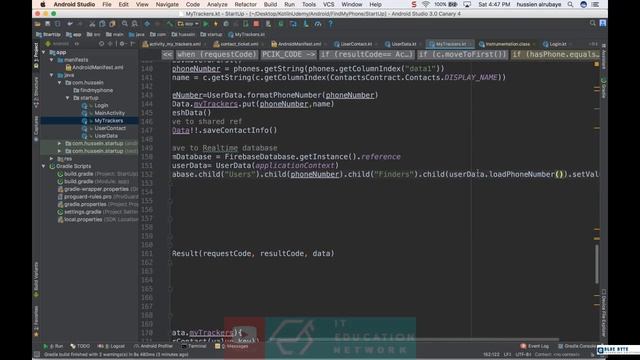Open the TODO tool window
The width and height of the screenshot is (640, 360).
pos(80,346)
